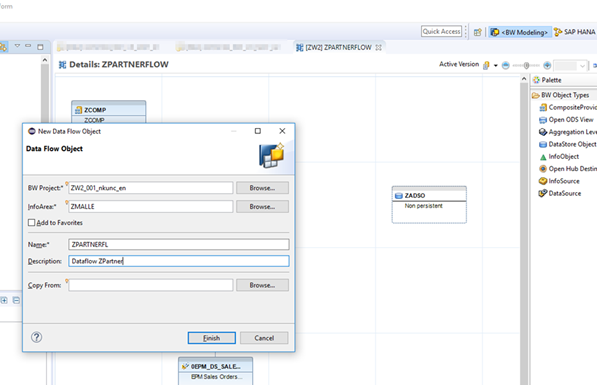597x385 pixels.
Task: Click the BW Project input field
Action: click(x=151, y=188)
